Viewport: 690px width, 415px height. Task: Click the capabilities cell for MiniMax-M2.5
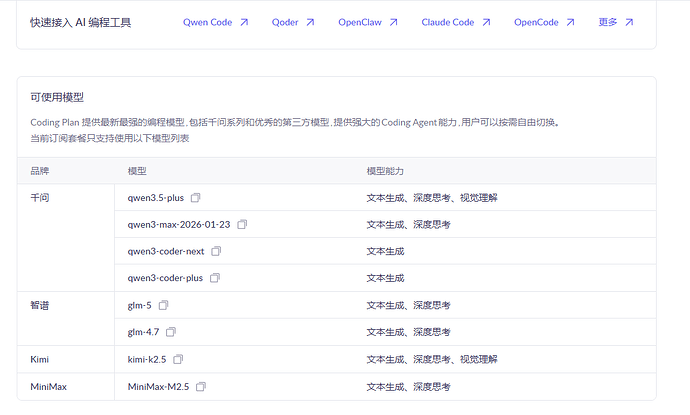click(408, 387)
